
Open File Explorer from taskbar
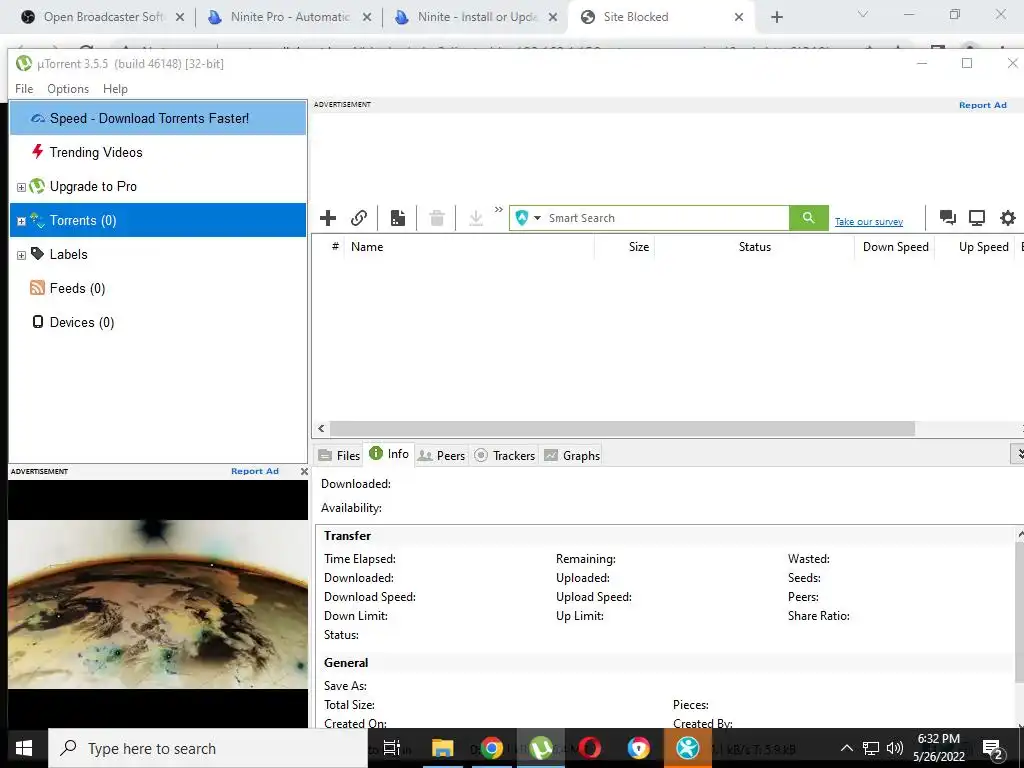pyautogui.click(x=442, y=748)
